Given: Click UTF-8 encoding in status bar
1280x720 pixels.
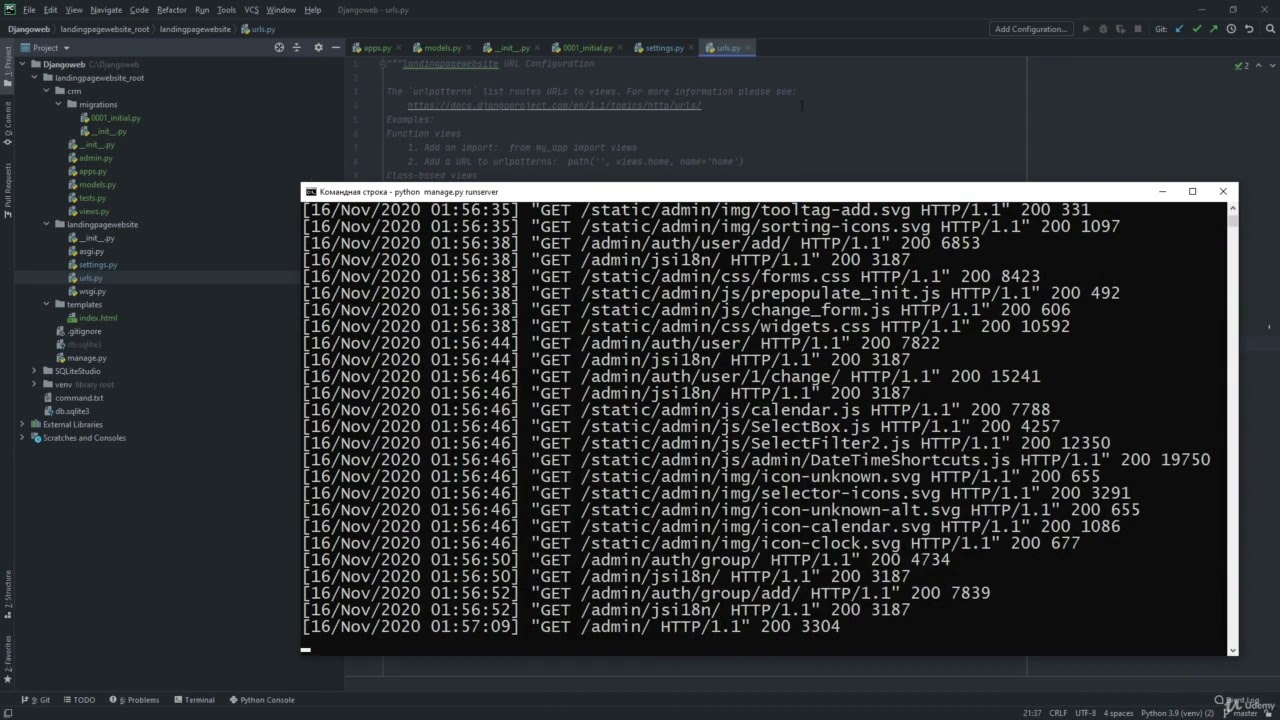Looking at the screenshot, I should point(1085,713).
